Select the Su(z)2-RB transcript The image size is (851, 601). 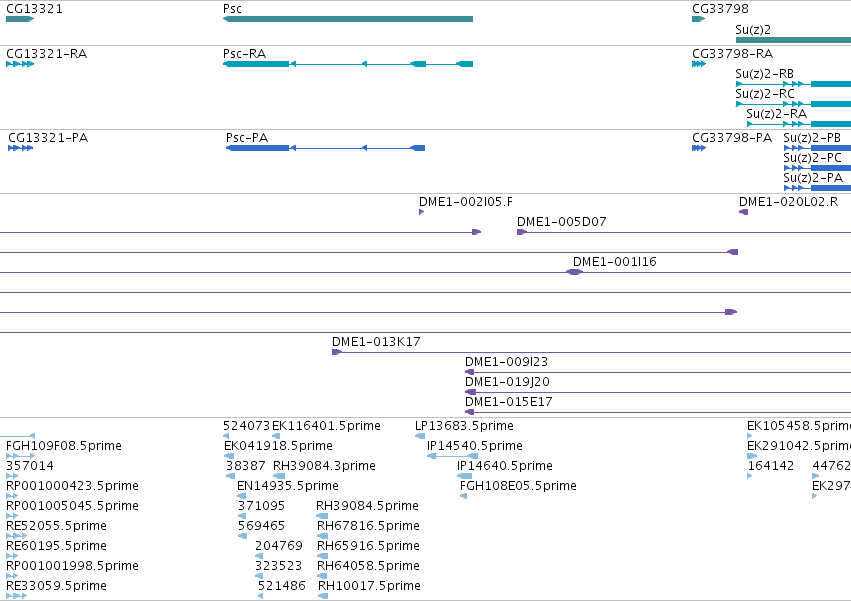(793, 84)
